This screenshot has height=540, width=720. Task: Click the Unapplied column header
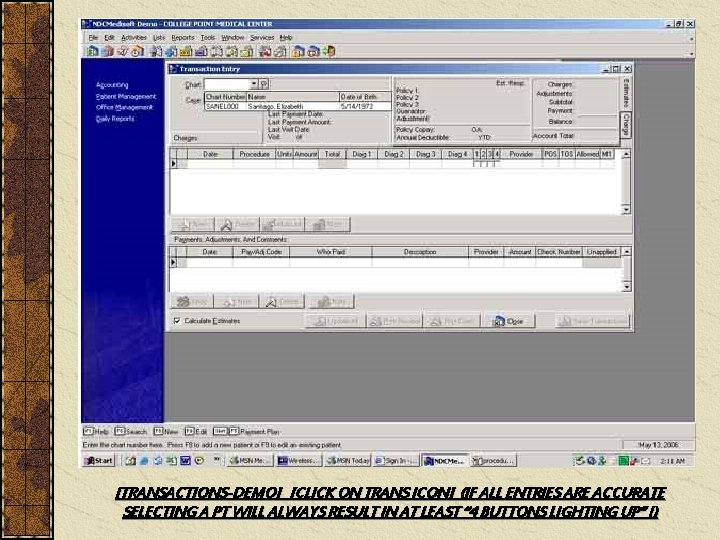click(601, 252)
